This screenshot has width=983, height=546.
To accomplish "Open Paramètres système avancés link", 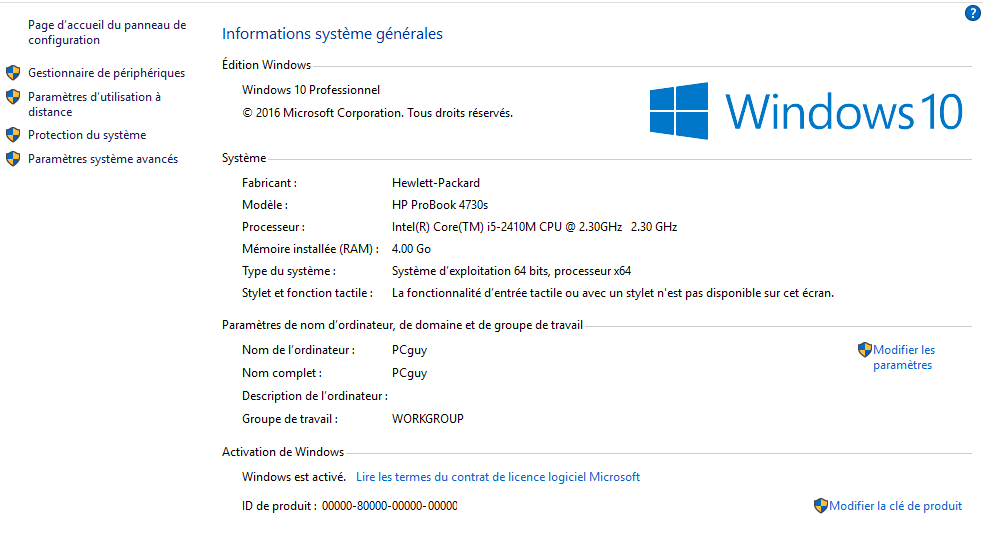I will (x=103, y=159).
